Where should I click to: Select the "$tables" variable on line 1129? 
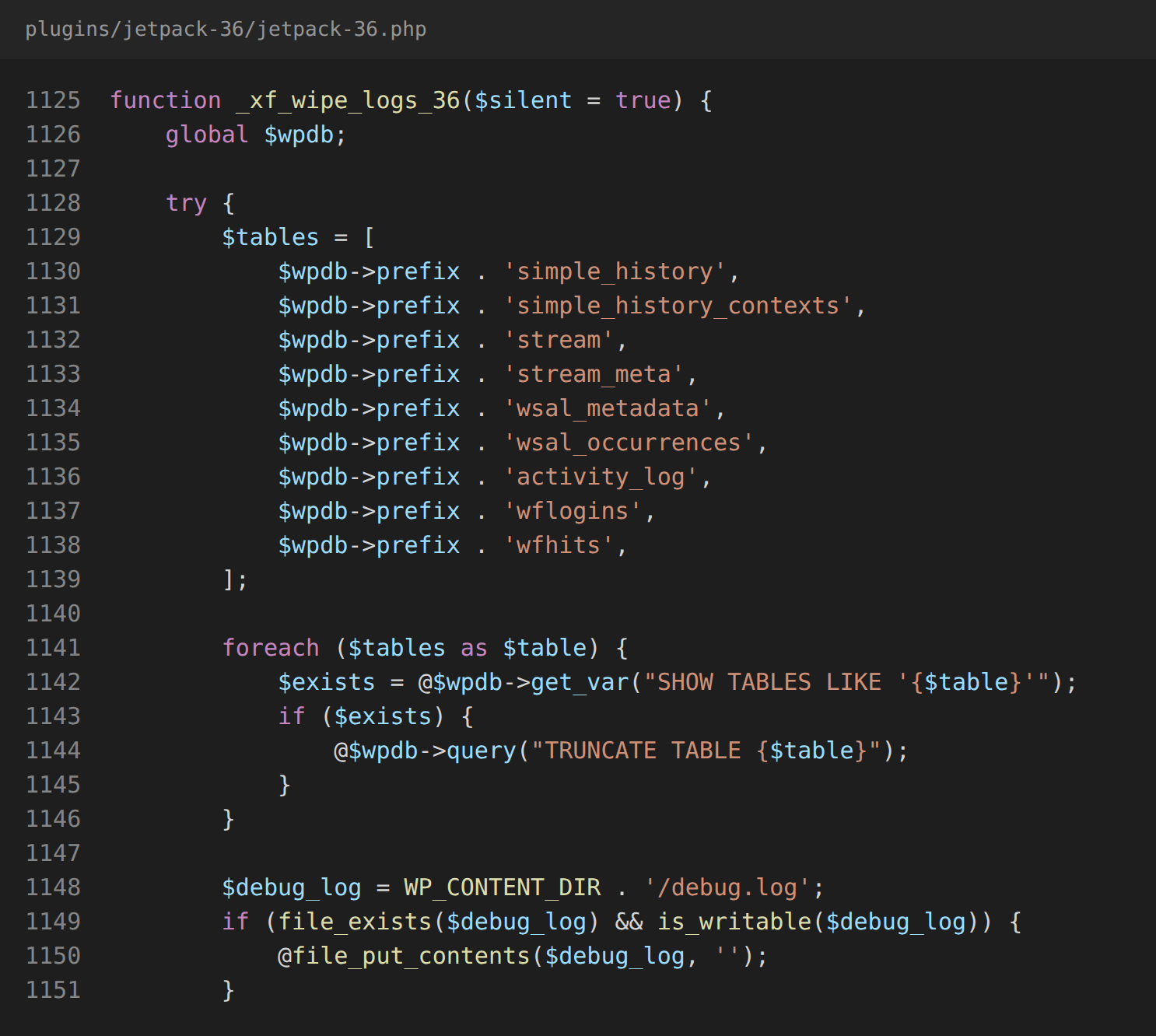click(271, 237)
